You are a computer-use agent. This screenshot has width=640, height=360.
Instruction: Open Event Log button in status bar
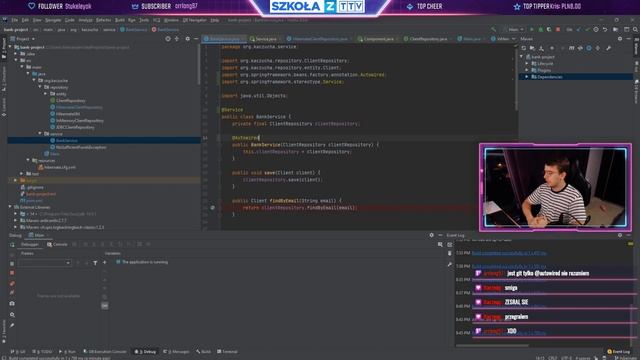pyautogui.click(x=618, y=351)
